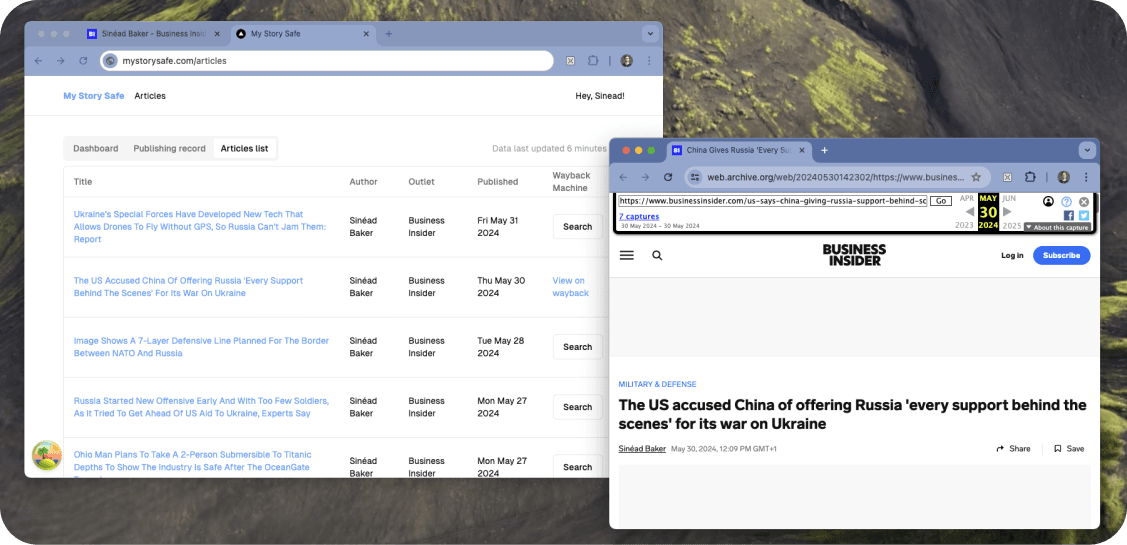Open Articles in the site navigation
Screen dimensions: 1127x545
150,96
